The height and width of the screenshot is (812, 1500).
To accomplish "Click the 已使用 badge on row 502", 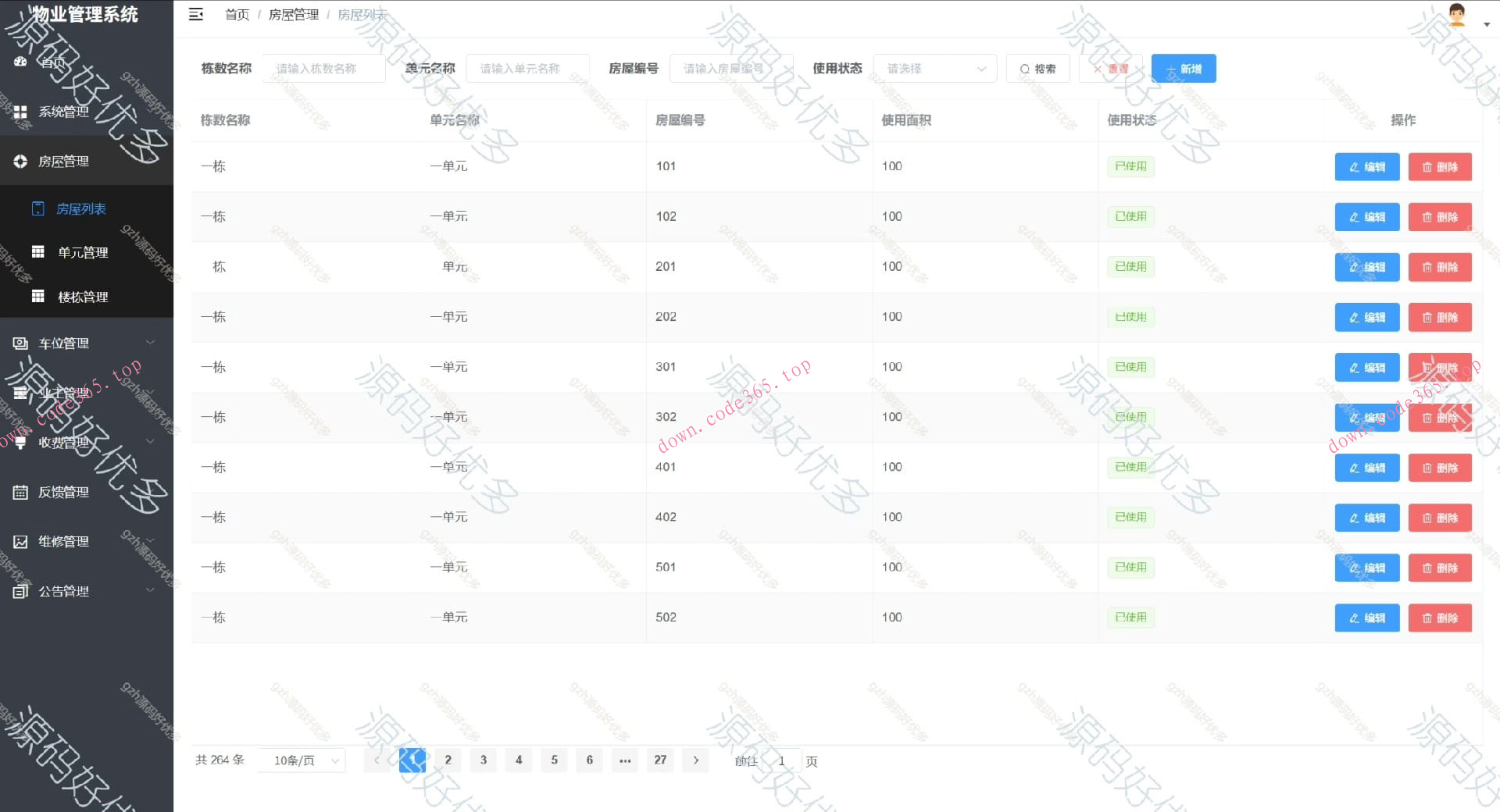I will [x=1130, y=618].
